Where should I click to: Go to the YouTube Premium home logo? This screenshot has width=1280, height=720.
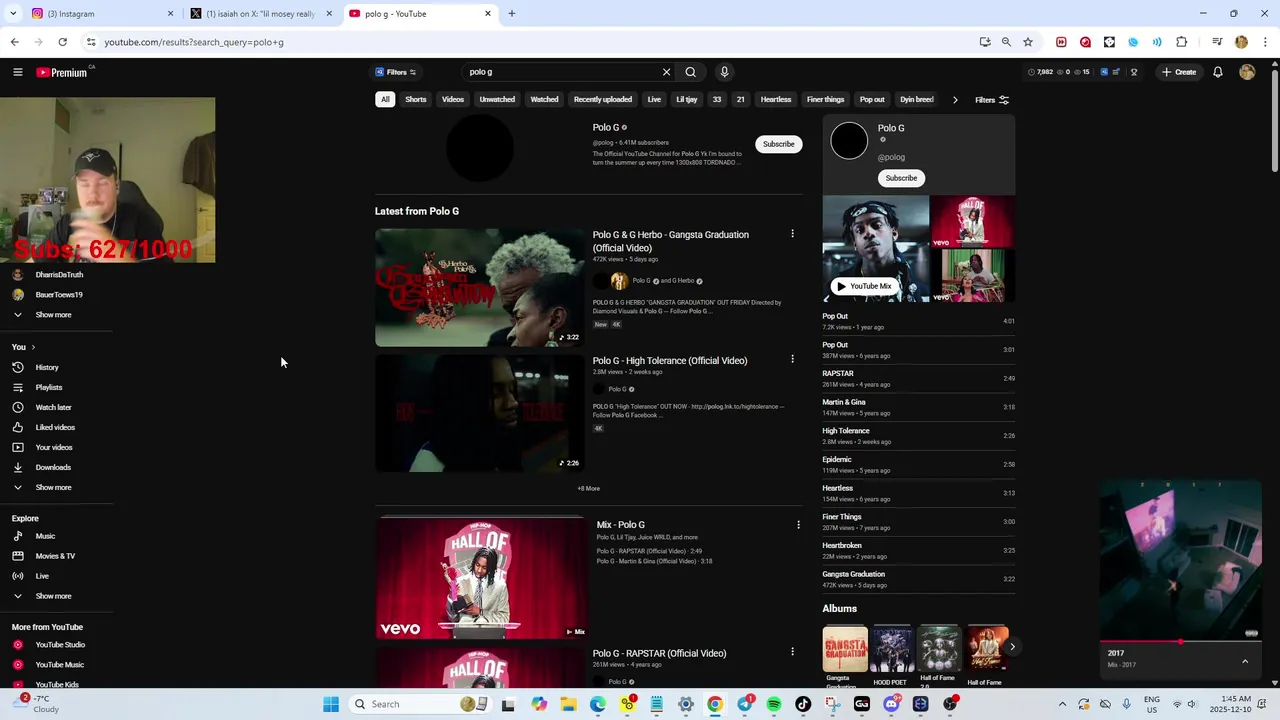[x=62, y=72]
